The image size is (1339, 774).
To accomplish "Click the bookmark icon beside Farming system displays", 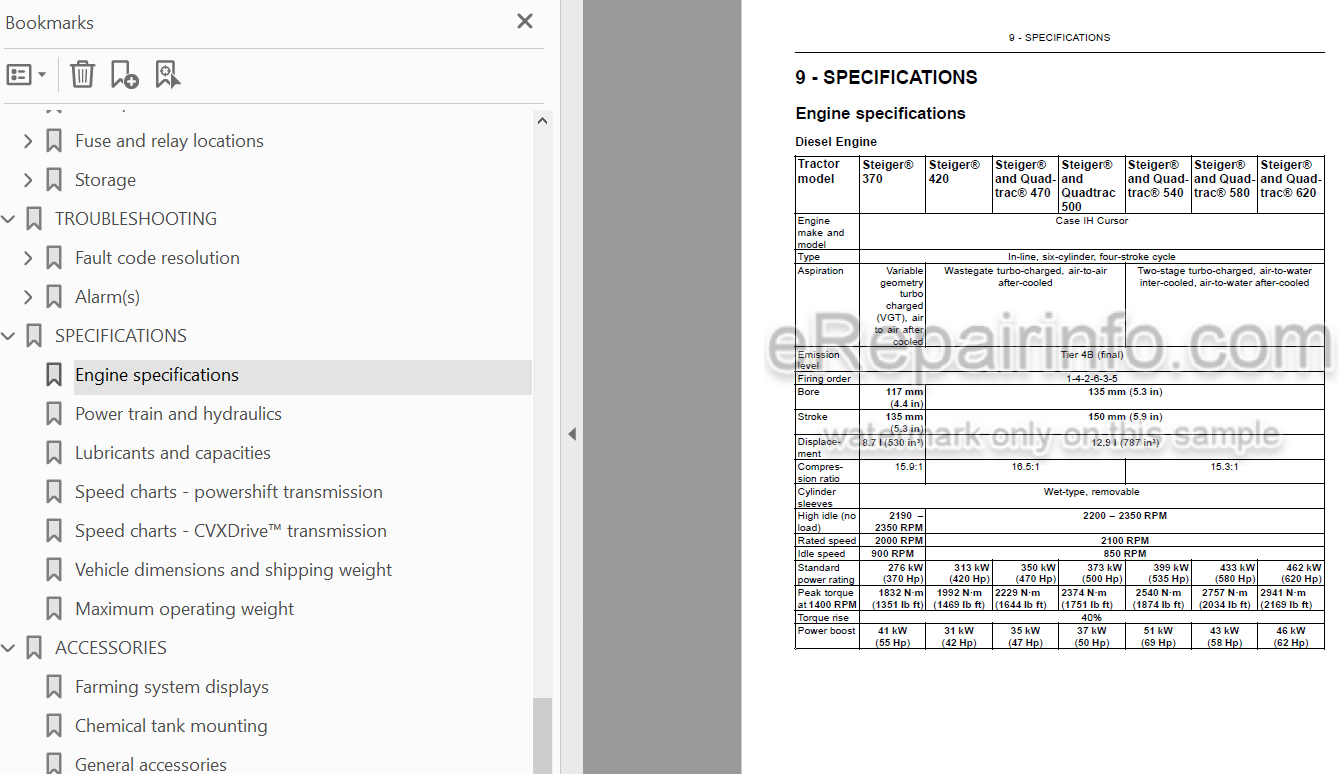I will coord(54,687).
